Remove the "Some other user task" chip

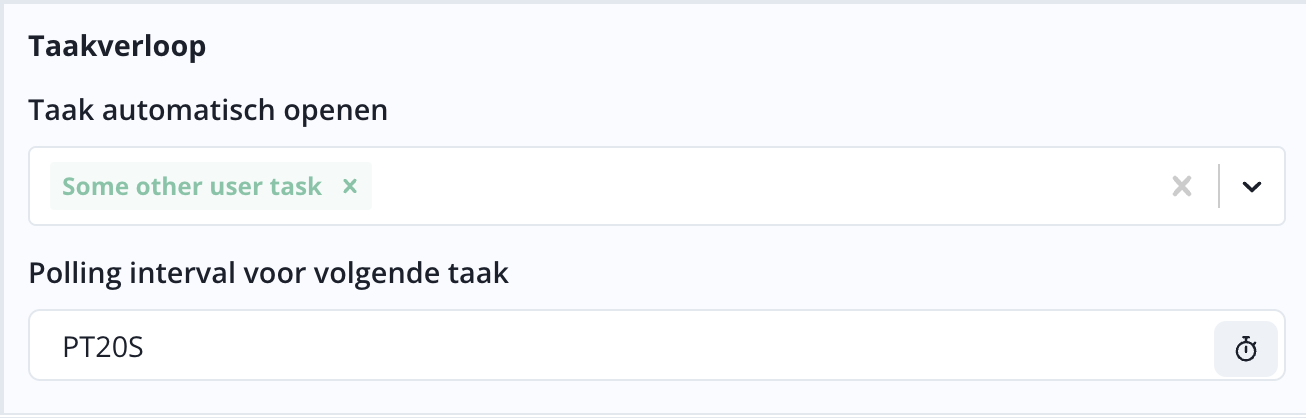click(350, 186)
